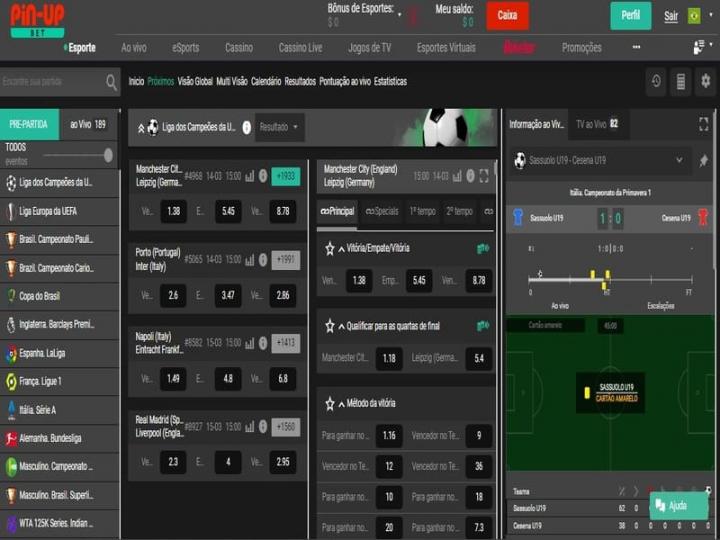Viewport: 720px width, 540px height.
Task: Open bet history clock icon
Action: click(x=656, y=81)
